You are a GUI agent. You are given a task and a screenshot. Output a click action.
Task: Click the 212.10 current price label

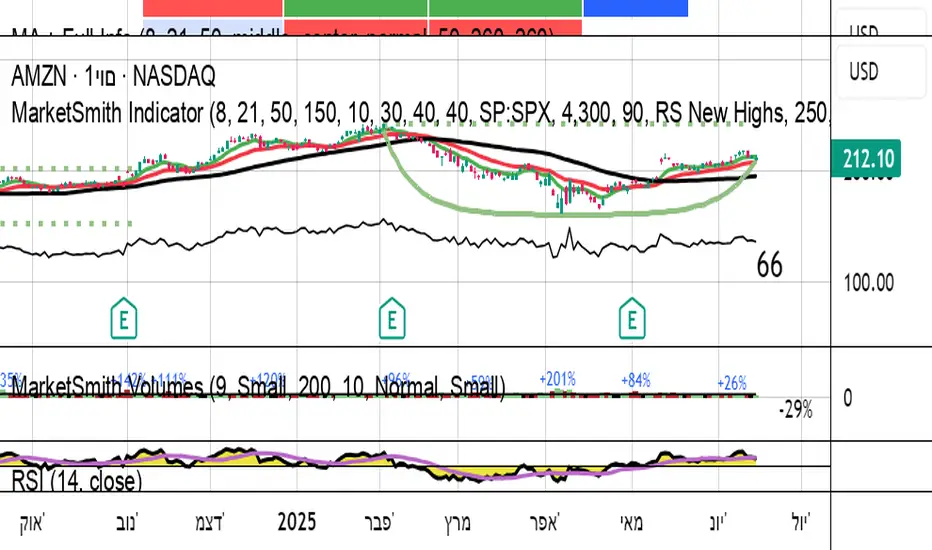868,159
